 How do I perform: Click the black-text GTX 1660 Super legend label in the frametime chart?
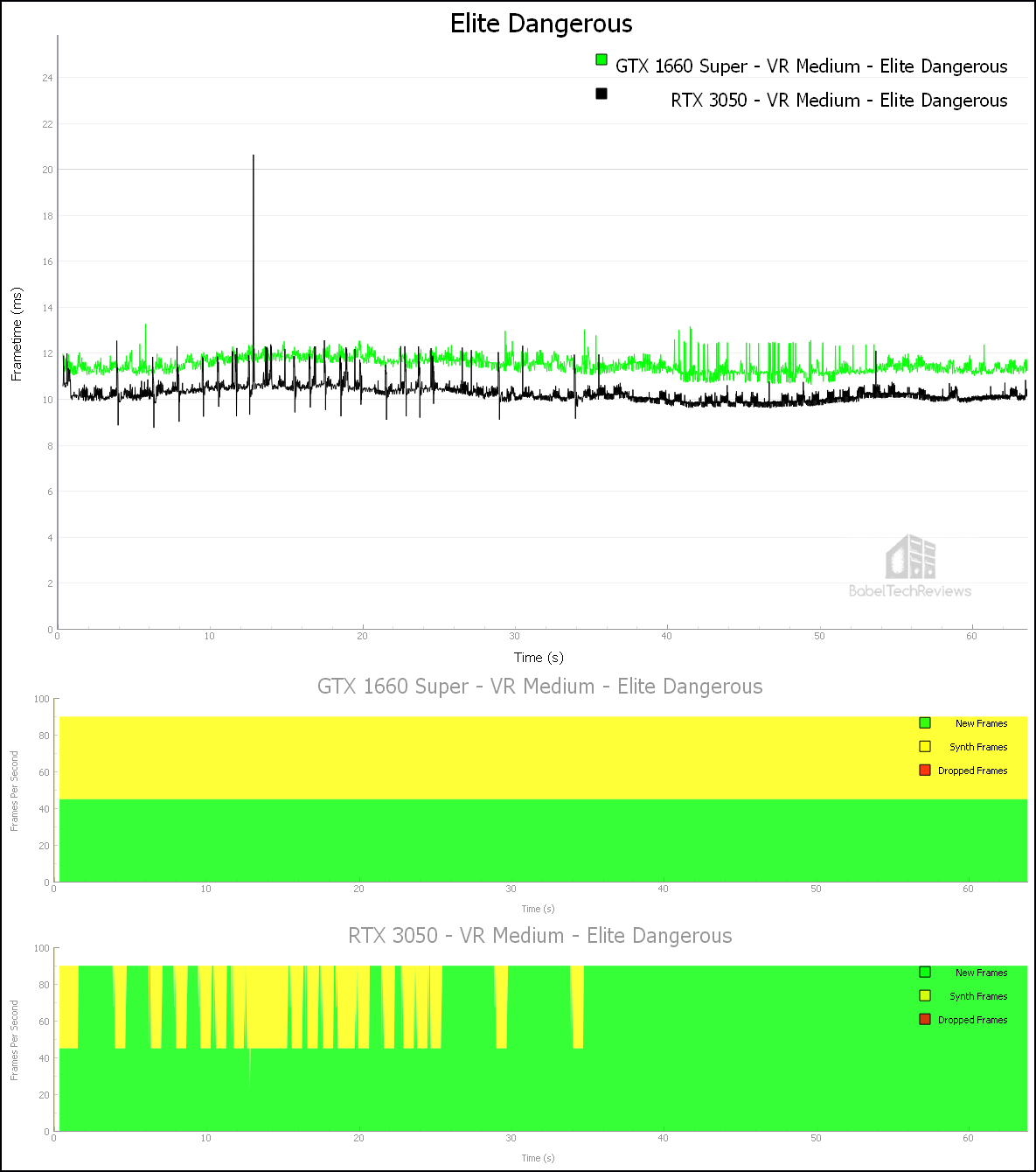coord(811,66)
